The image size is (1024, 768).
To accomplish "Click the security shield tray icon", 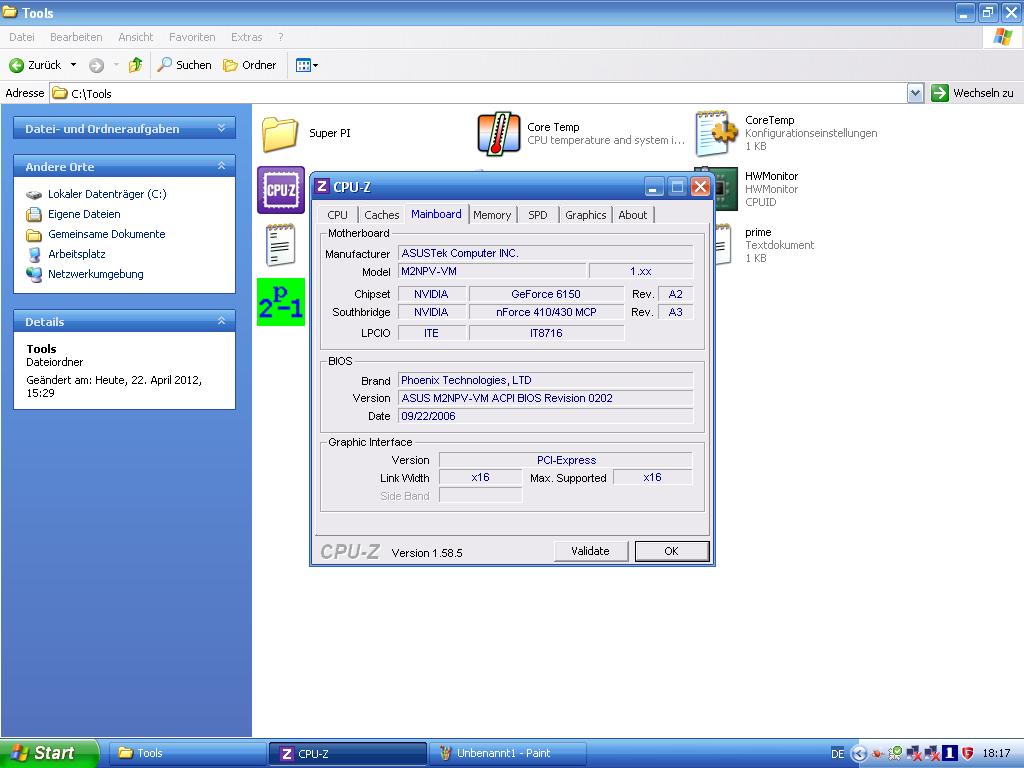I will tap(968, 754).
